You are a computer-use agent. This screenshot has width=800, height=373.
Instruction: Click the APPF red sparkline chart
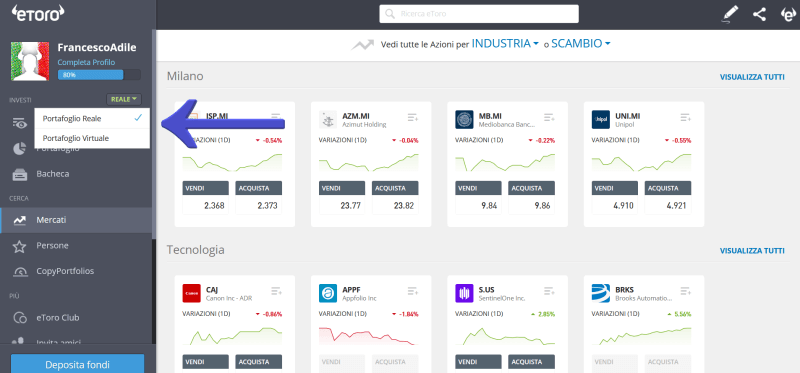coord(368,336)
